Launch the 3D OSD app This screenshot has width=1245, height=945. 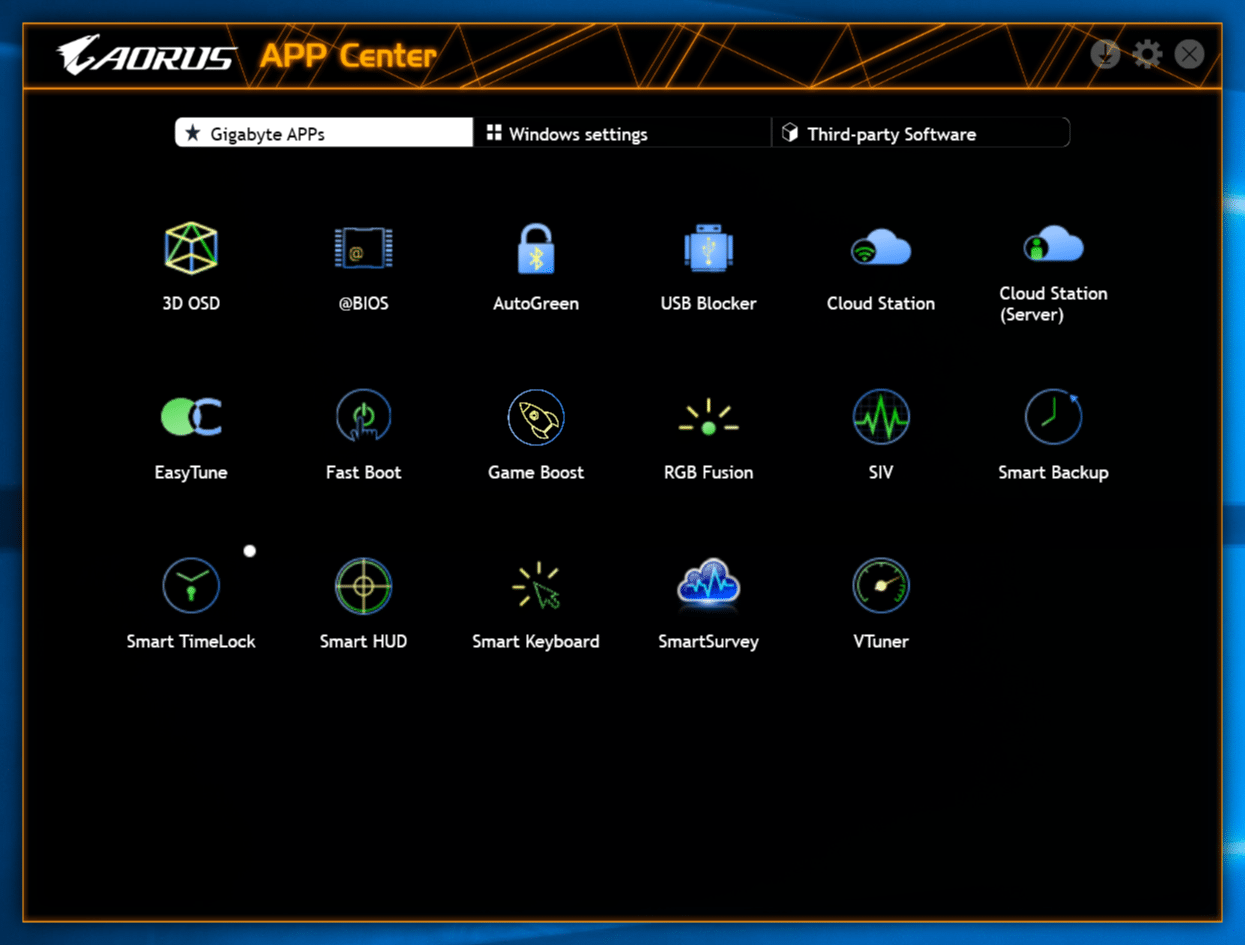[191, 249]
